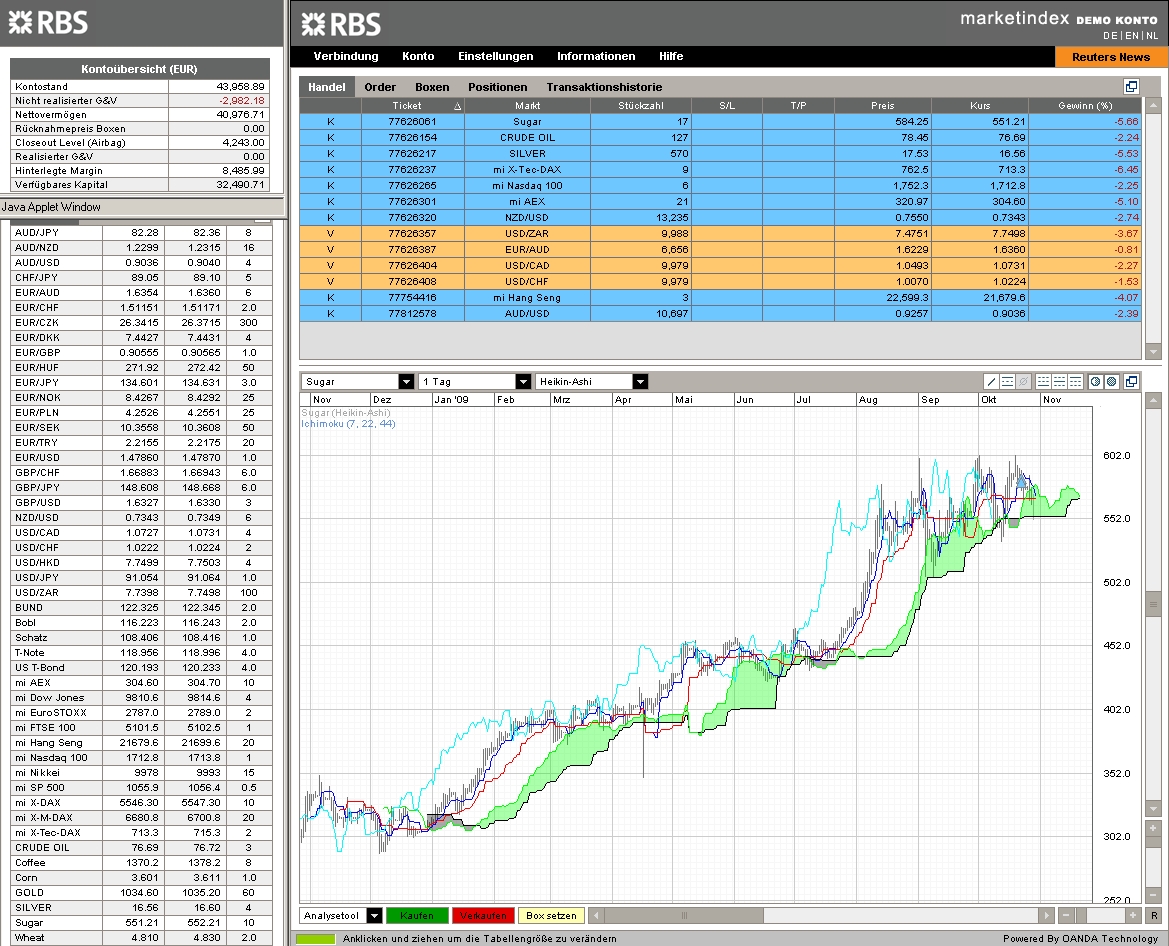Select the horizontal line drawing tool

1007,381
